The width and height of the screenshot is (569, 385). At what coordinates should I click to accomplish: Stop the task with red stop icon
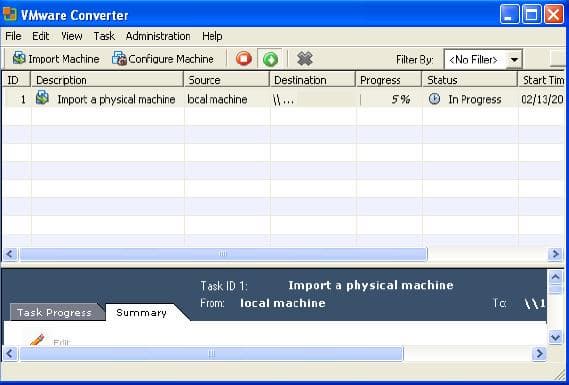[x=243, y=59]
